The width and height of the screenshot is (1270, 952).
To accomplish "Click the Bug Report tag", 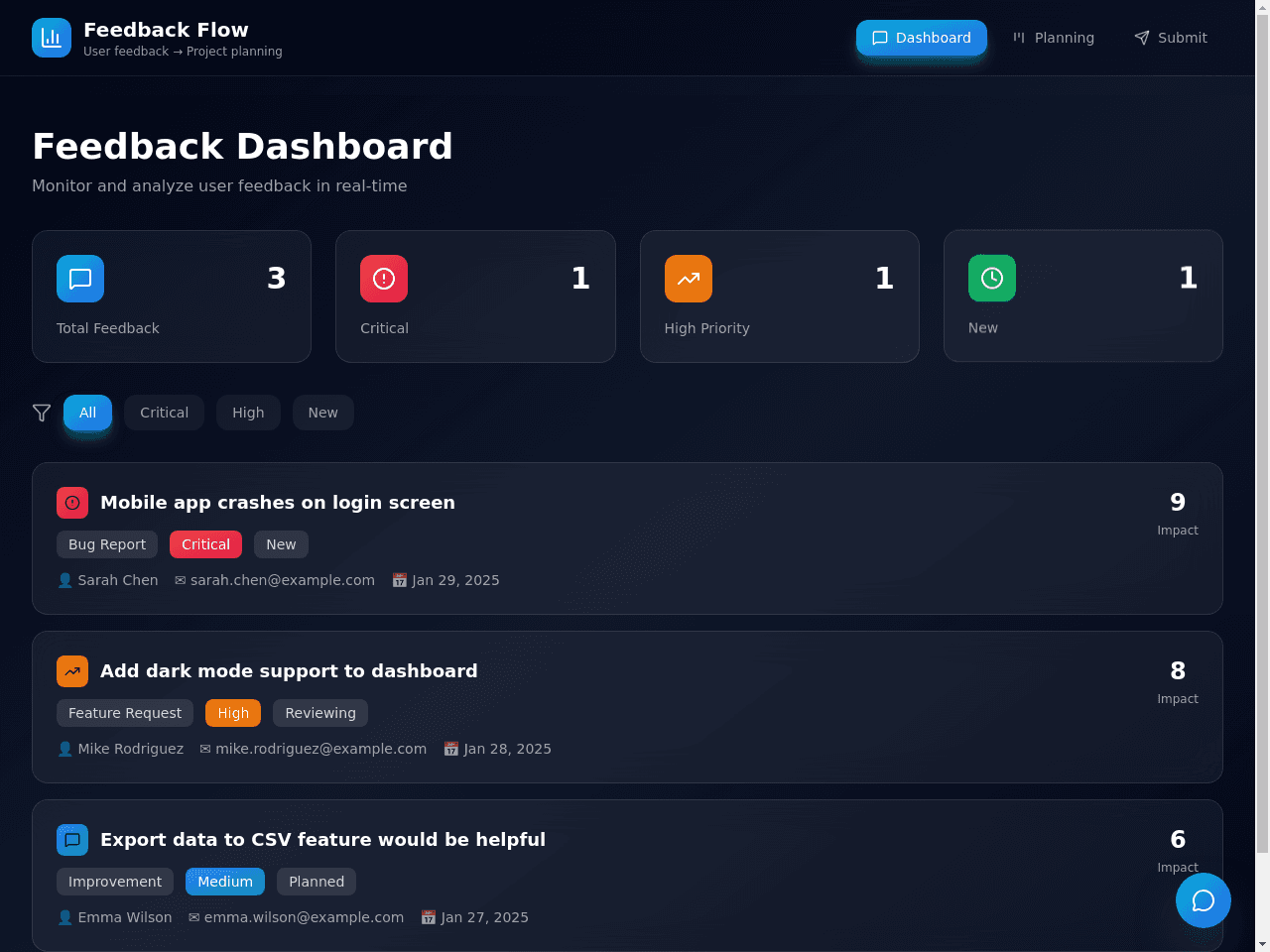I will [107, 544].
